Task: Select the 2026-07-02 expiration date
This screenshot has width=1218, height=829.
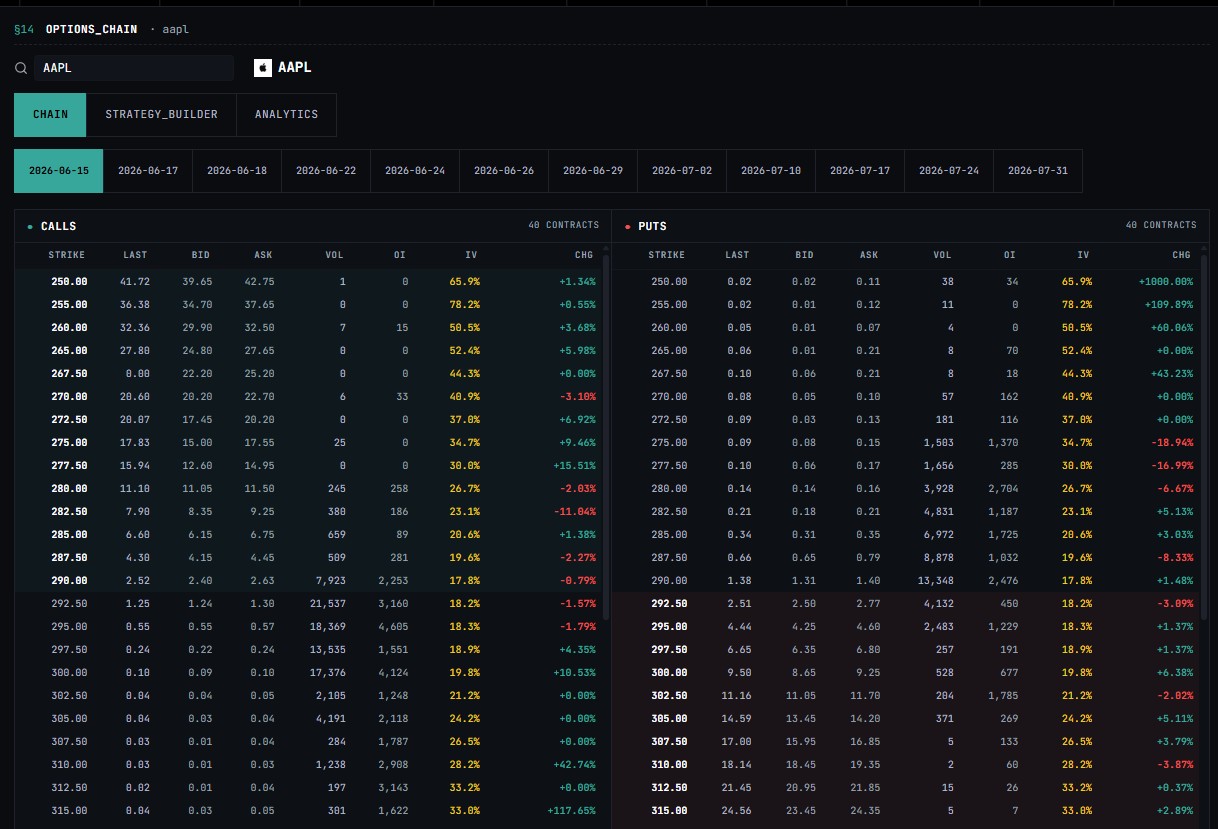Action: coord(682,171)
